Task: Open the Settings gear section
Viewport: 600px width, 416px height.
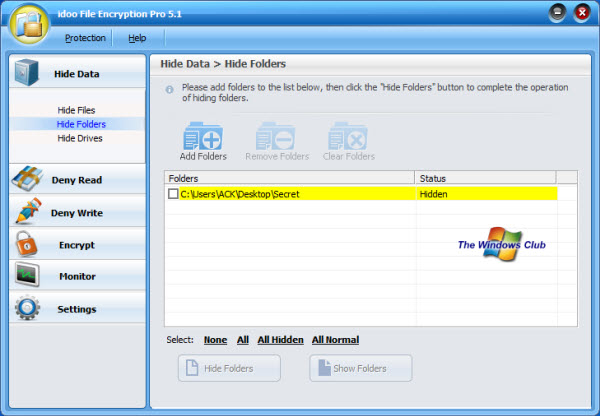Action: pos(77,308)
